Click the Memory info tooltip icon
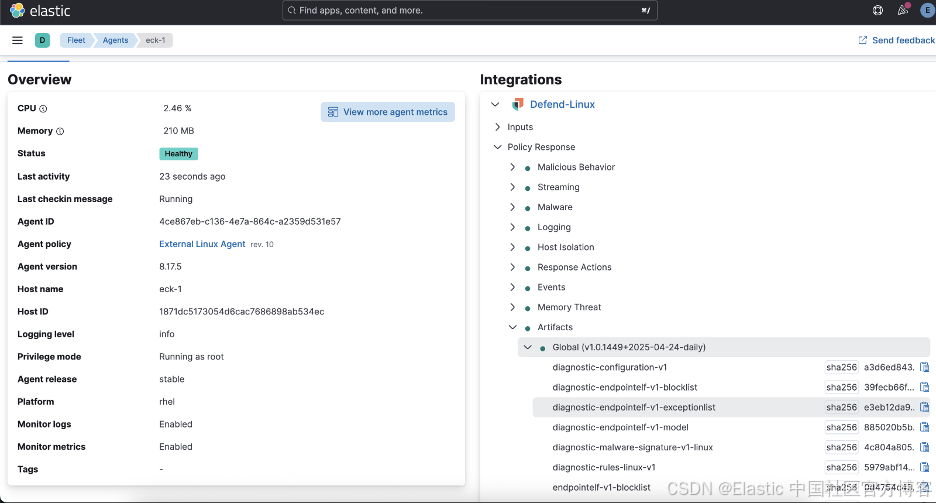Image resolution: width=936 pixels, height=504 pixels. click(x=60, y=131)
